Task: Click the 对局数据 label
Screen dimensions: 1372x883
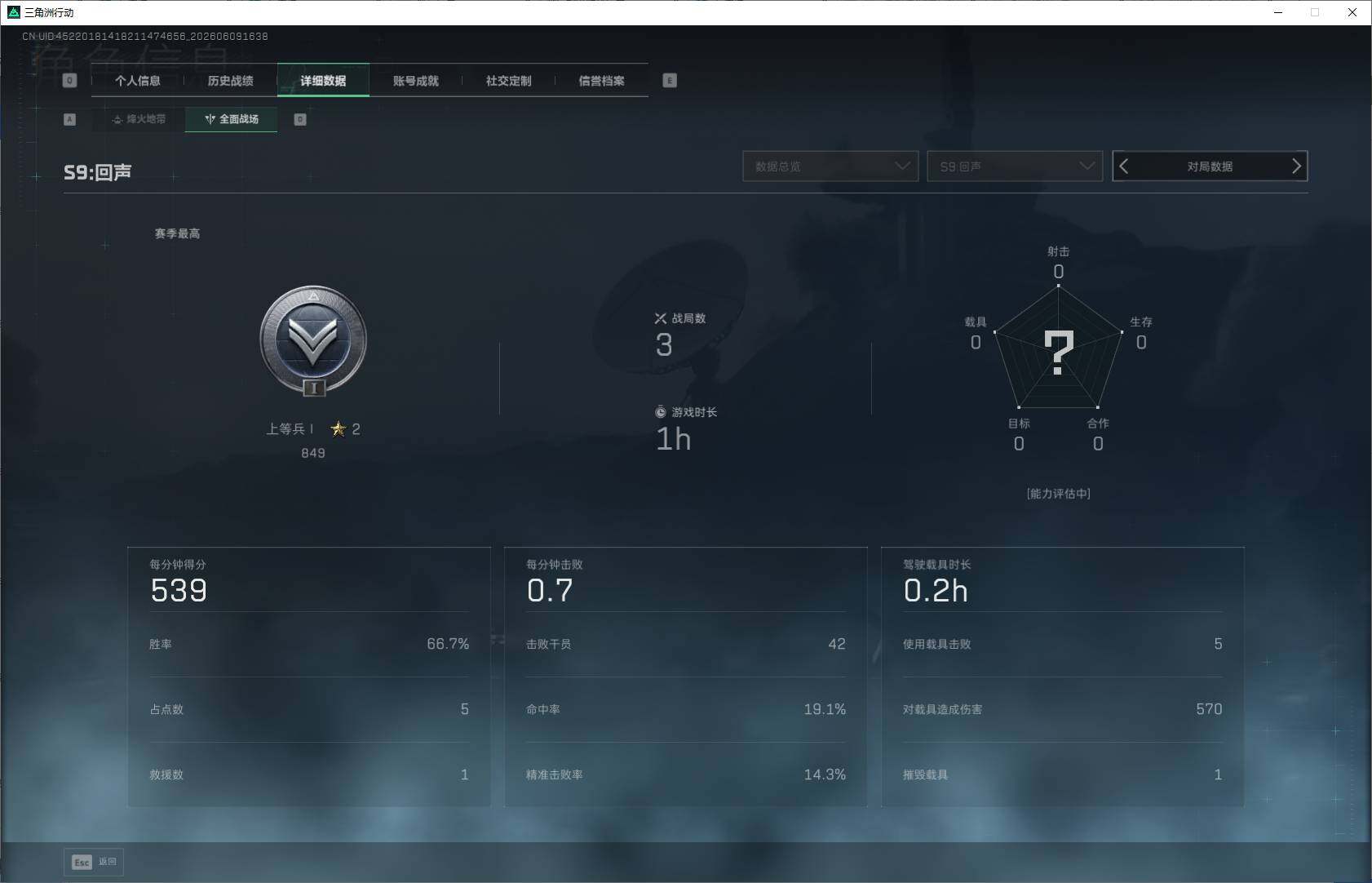Action: point(1210,166)
